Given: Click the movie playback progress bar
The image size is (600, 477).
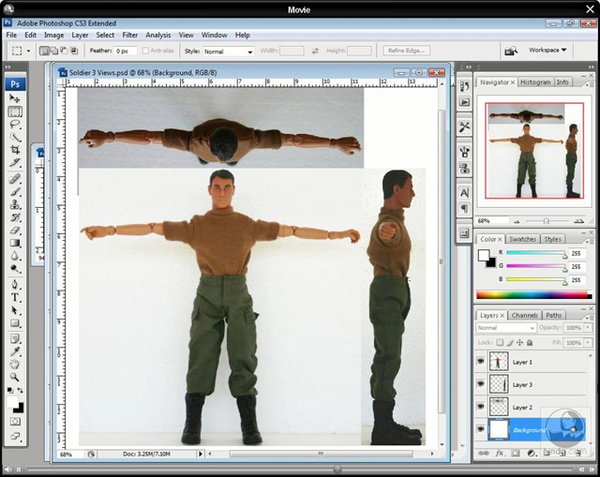Looking at the screenshot, I should [x=300, y=469].
